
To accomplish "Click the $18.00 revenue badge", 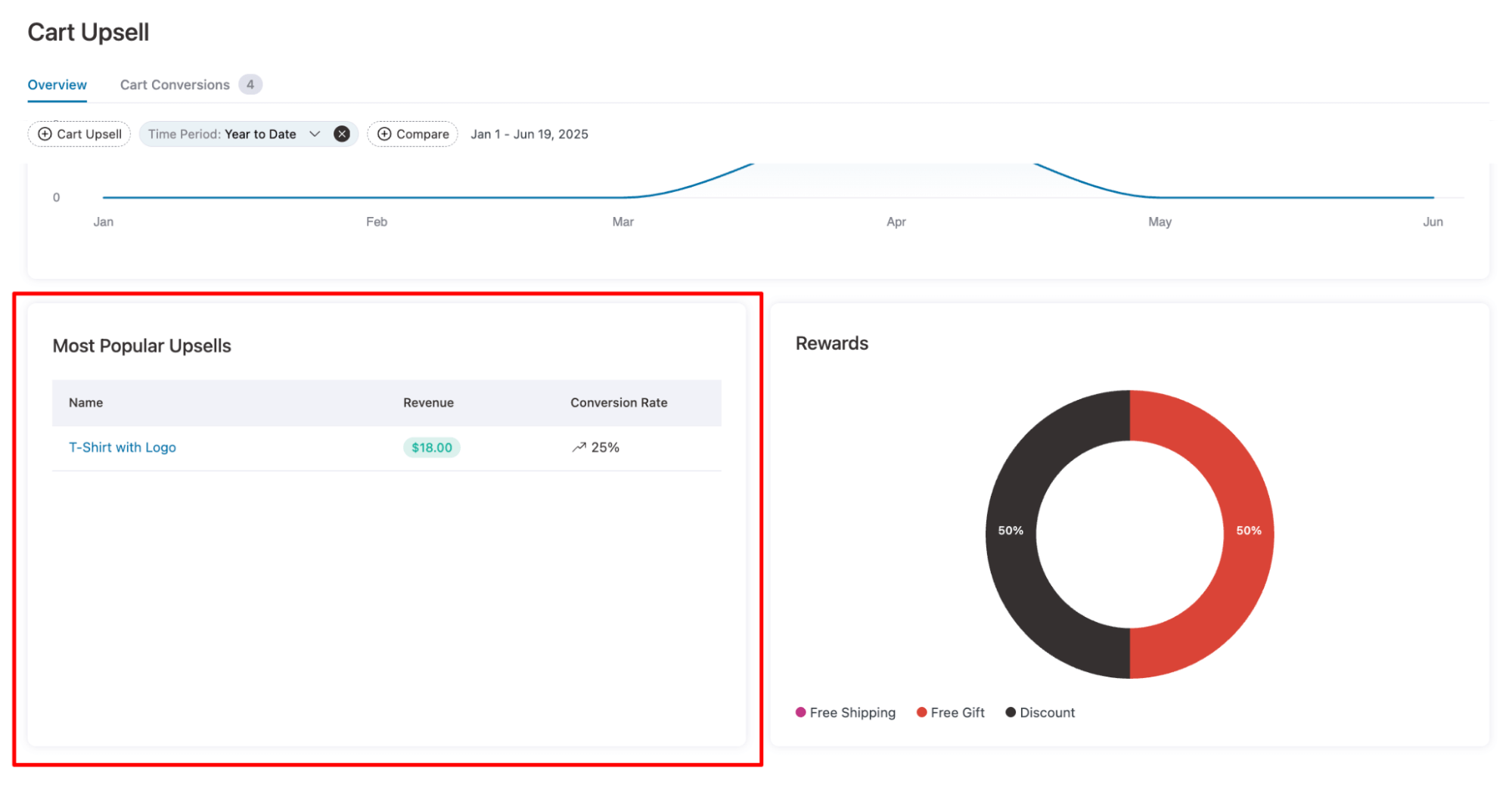I will [x=432, y=448].
